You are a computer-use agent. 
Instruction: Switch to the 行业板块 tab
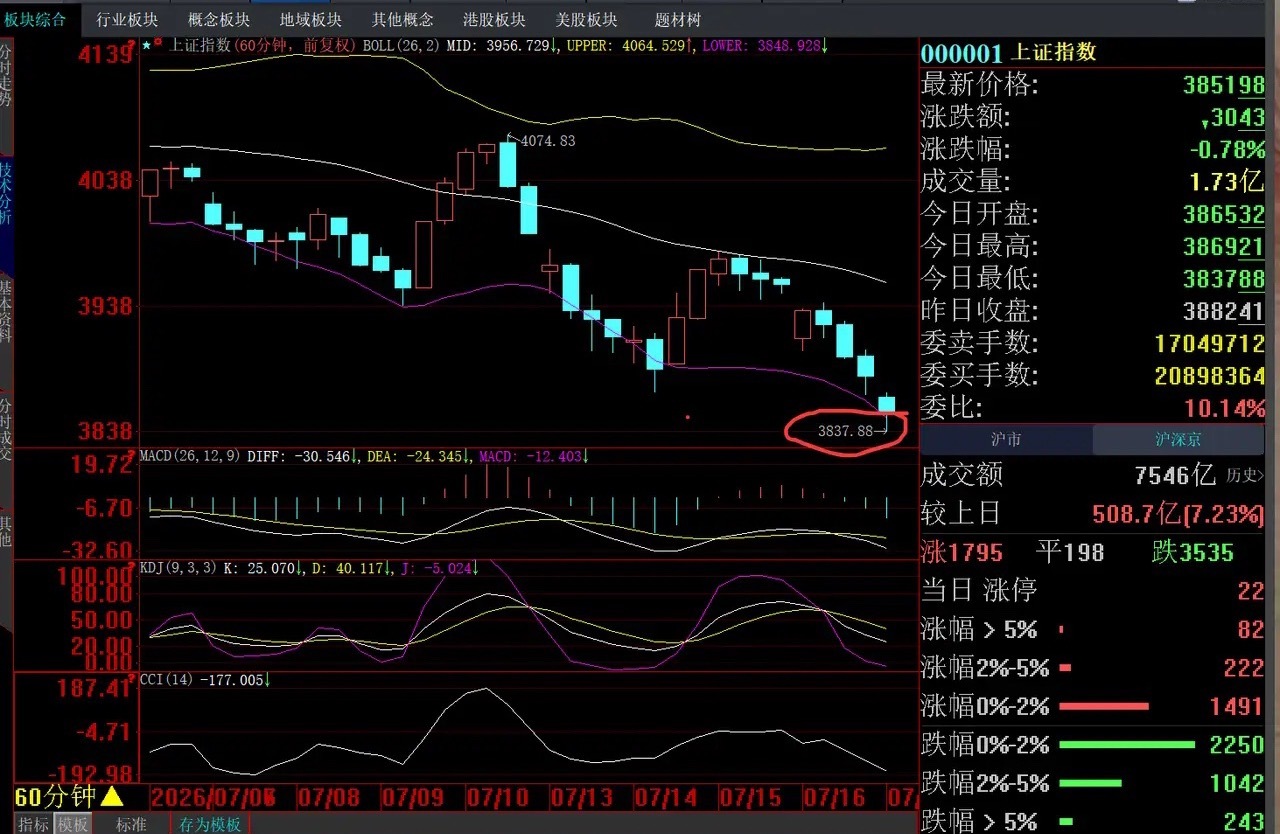[x=127, y=19]
